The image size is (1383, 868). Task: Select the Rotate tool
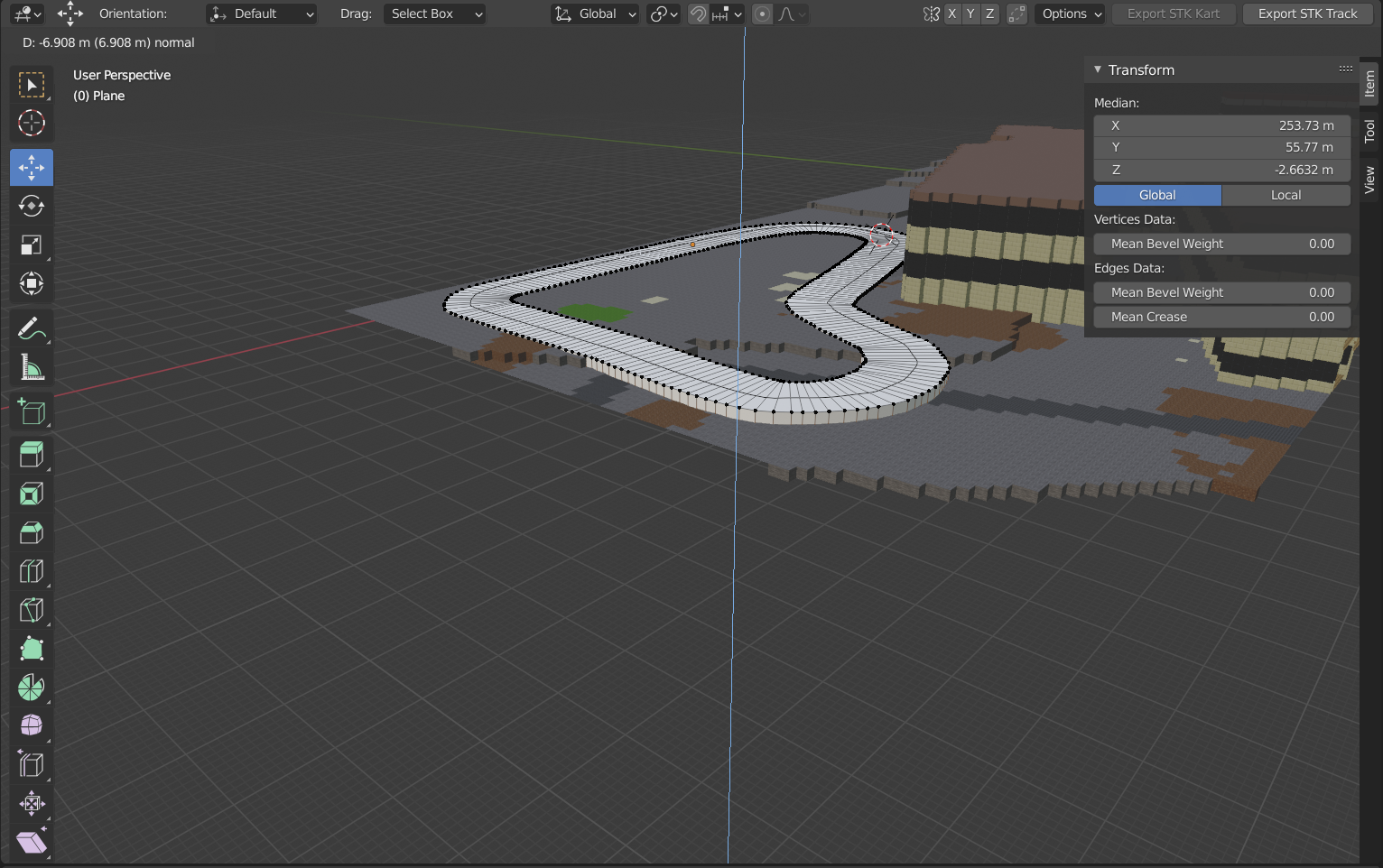pos(32,207)
